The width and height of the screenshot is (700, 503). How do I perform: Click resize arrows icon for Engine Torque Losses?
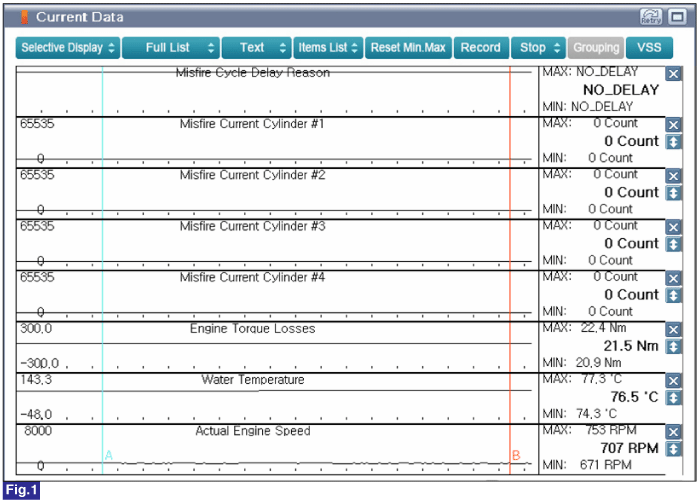click(x=673, y=347)
